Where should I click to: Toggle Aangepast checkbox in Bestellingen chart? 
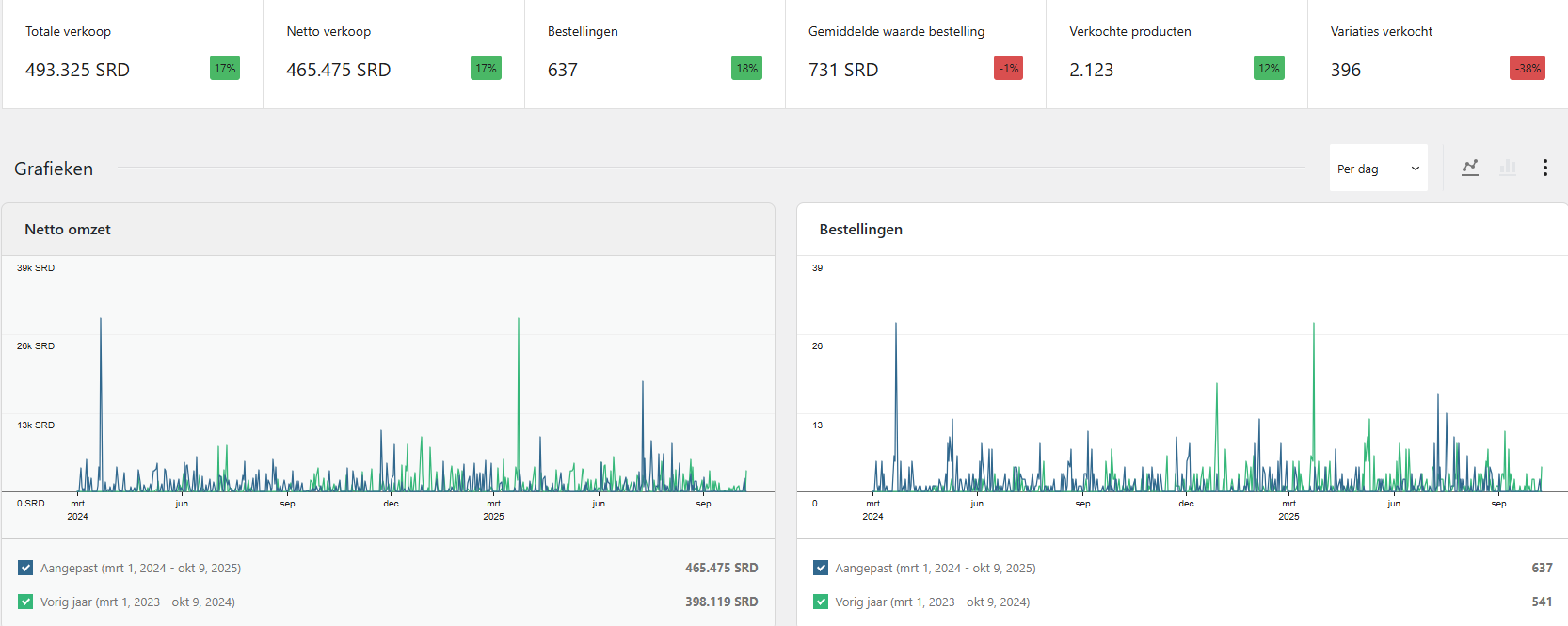point(821,568)
